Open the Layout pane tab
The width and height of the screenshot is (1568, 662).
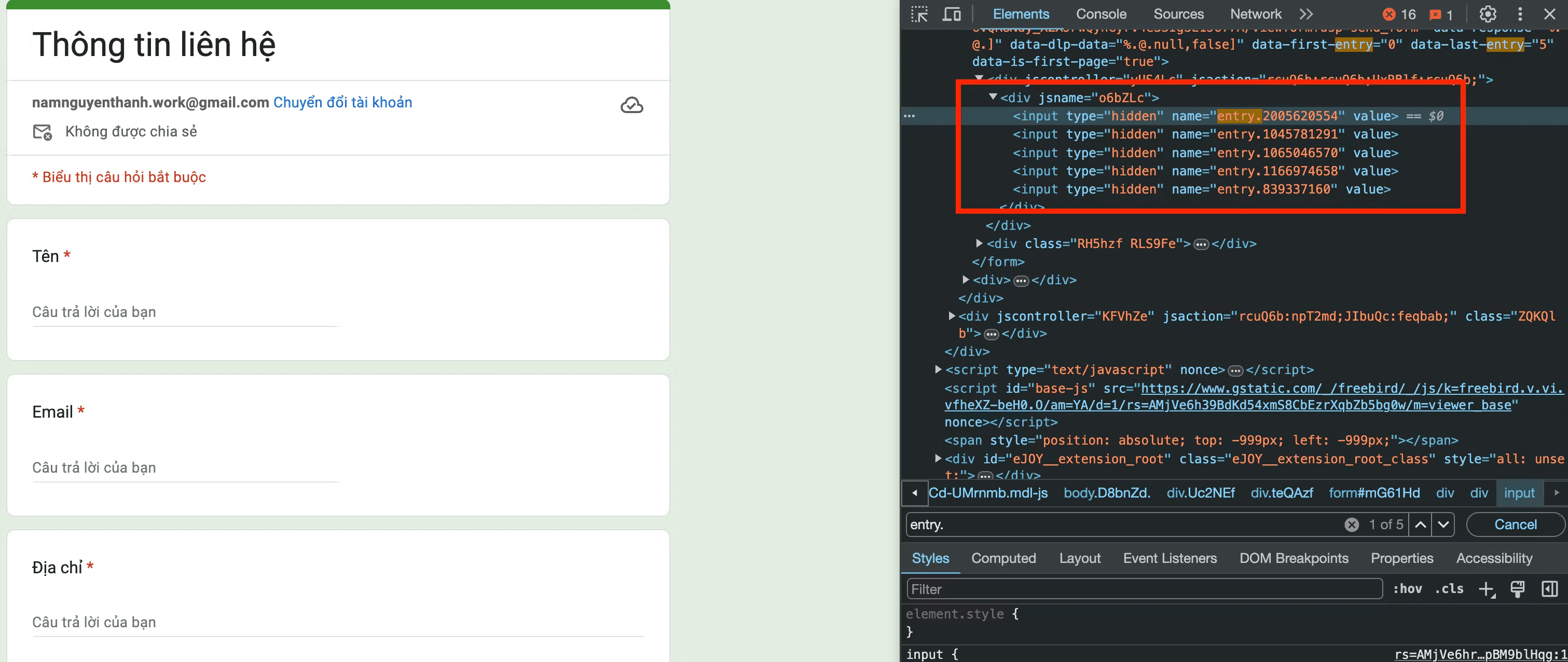[1080, 558]
